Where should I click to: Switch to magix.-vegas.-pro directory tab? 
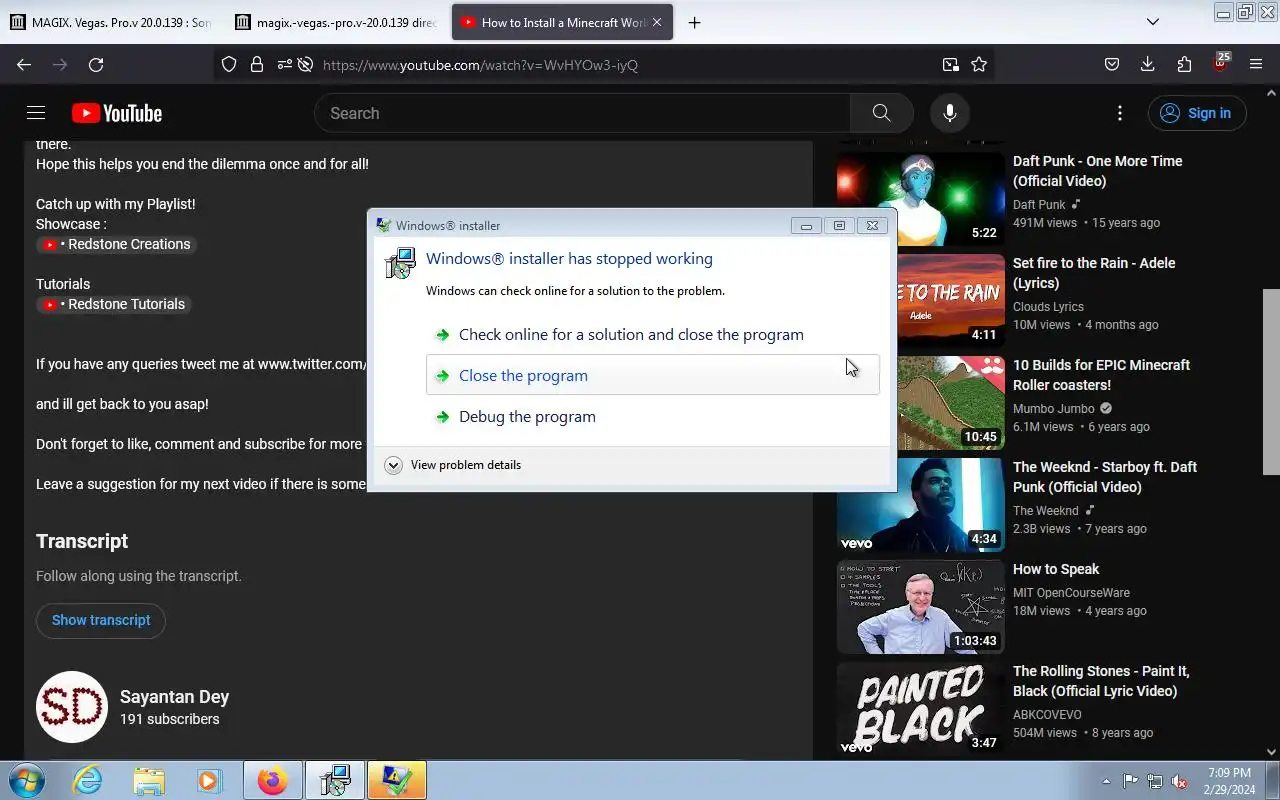coord(335,22)
